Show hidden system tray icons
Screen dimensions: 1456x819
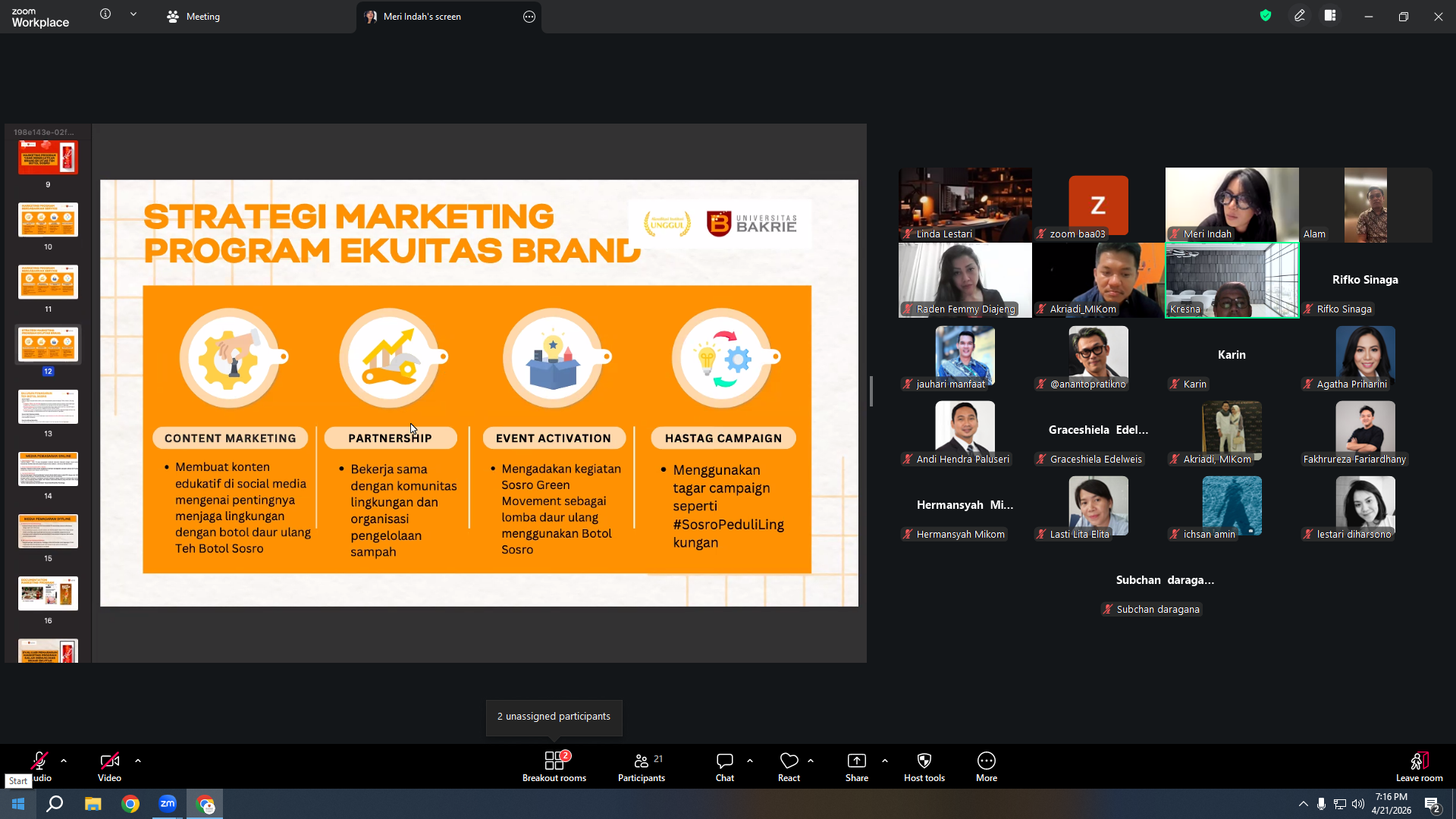(x=1303, y=804)
